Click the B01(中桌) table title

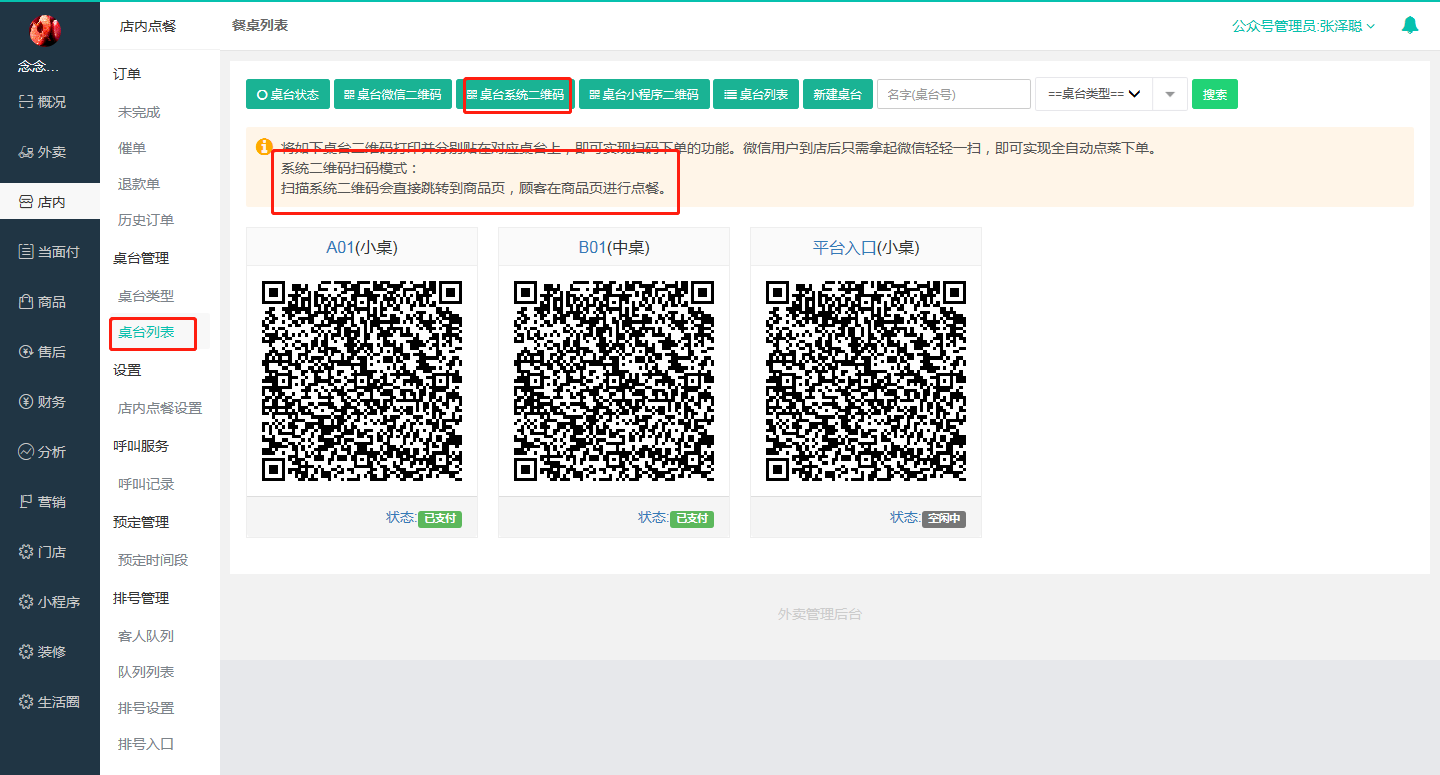click(x=614, y=247)
